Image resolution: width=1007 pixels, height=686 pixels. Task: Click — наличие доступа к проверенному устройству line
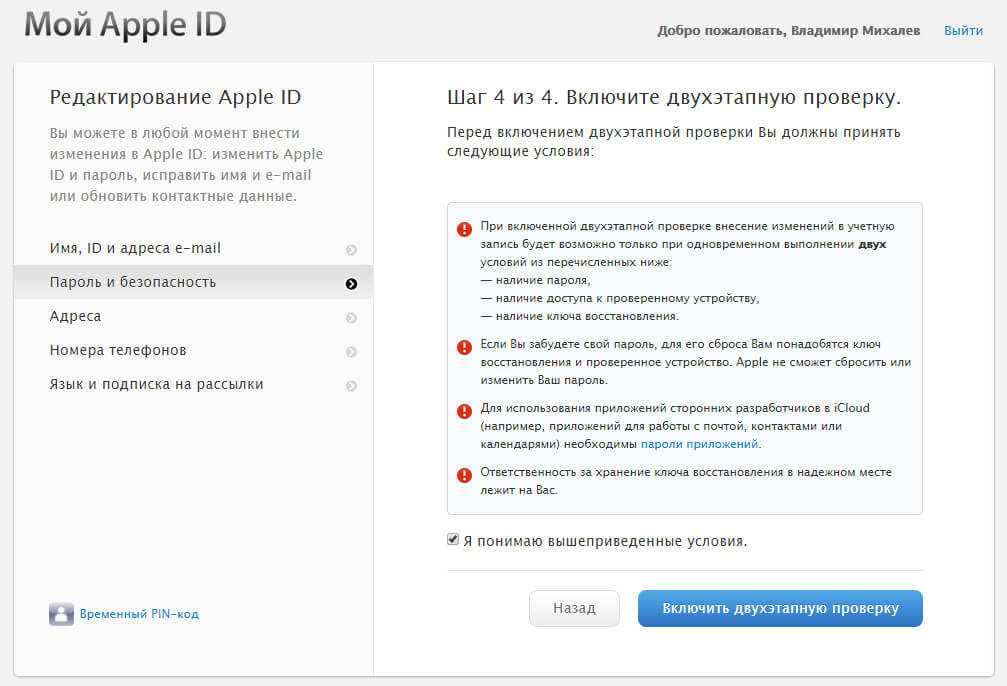click(620, 298)
